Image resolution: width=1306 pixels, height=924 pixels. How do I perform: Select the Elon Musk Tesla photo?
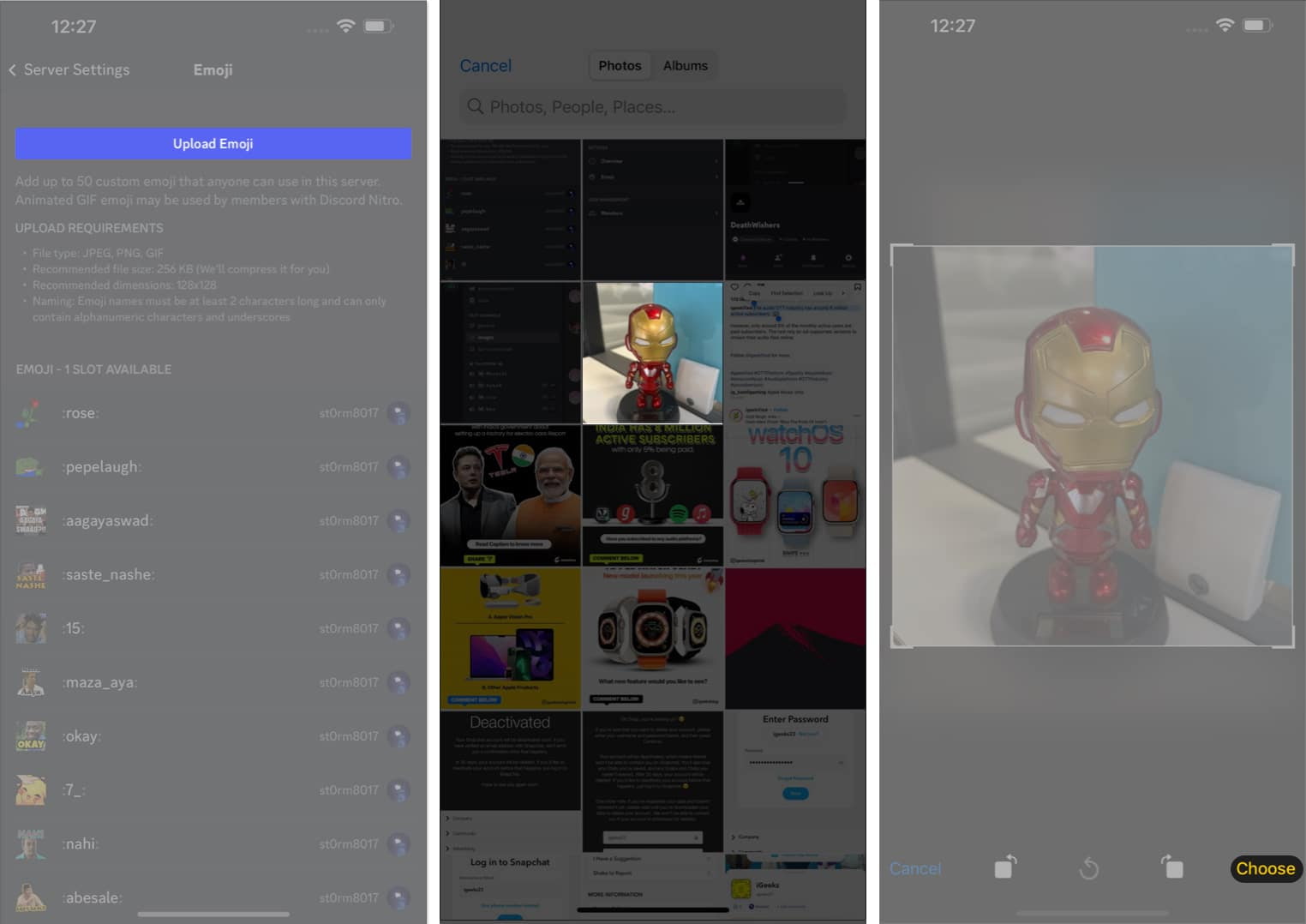[510, 495]
